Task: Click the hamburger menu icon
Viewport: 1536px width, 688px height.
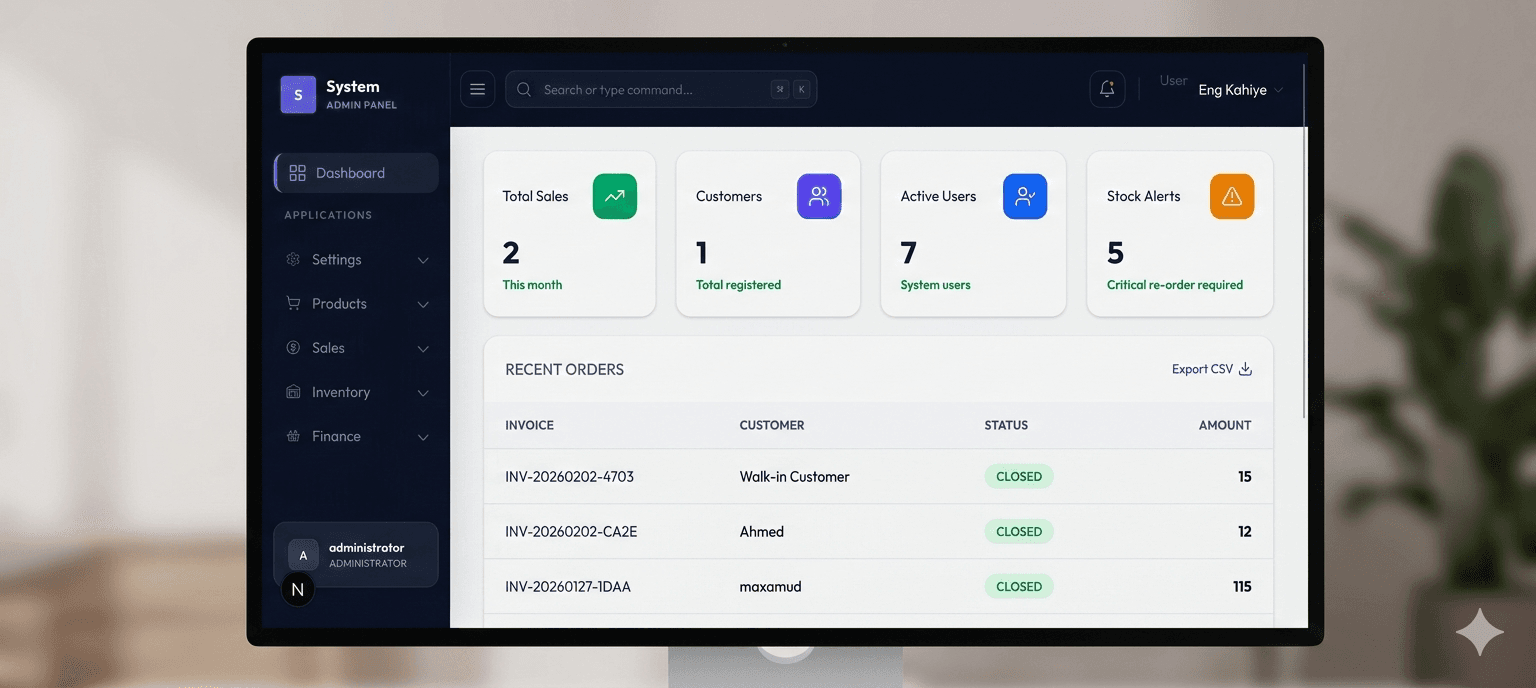Action: pyautogui.click(x=477, y=89)
